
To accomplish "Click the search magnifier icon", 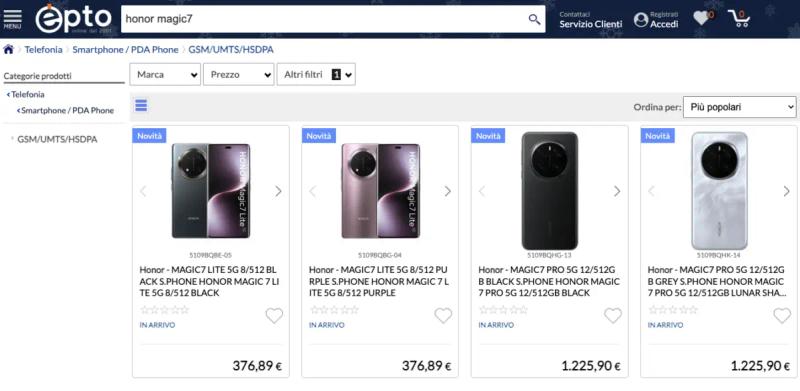I will (x=534, y=19).
